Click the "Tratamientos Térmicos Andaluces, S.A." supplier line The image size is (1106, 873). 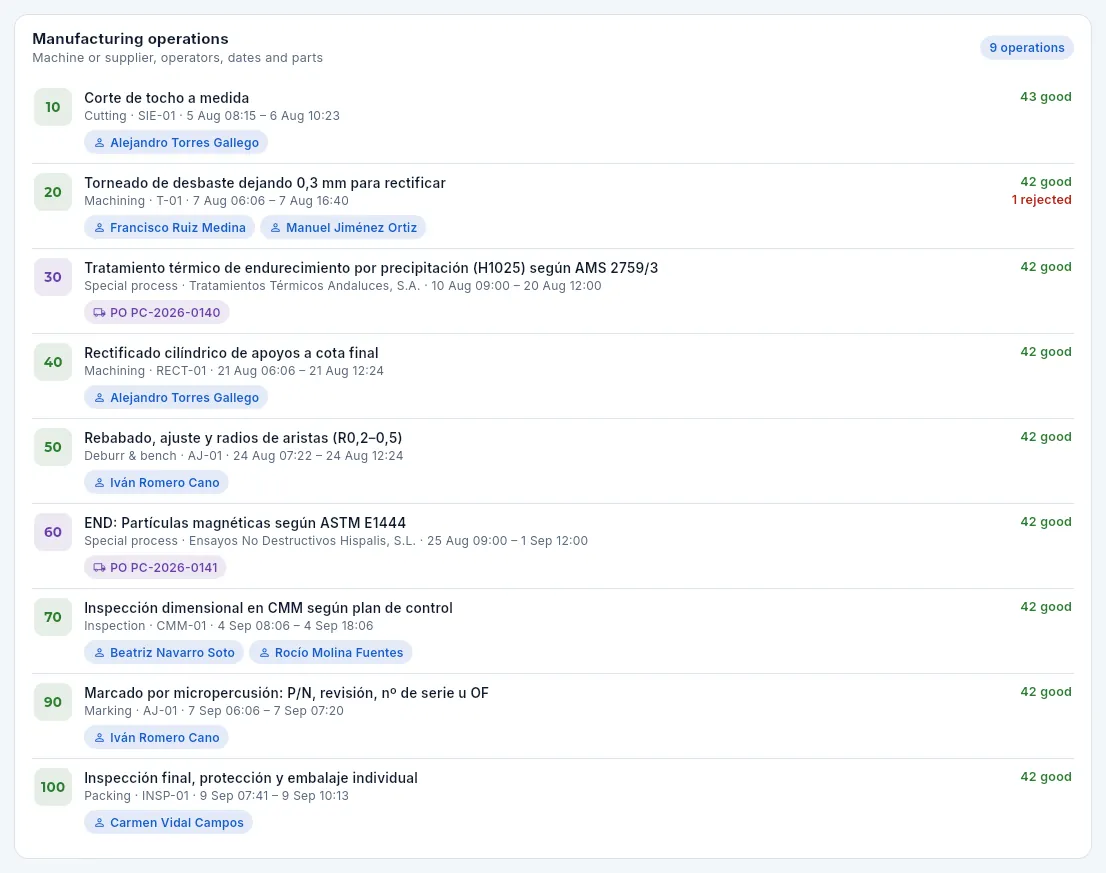343,286
